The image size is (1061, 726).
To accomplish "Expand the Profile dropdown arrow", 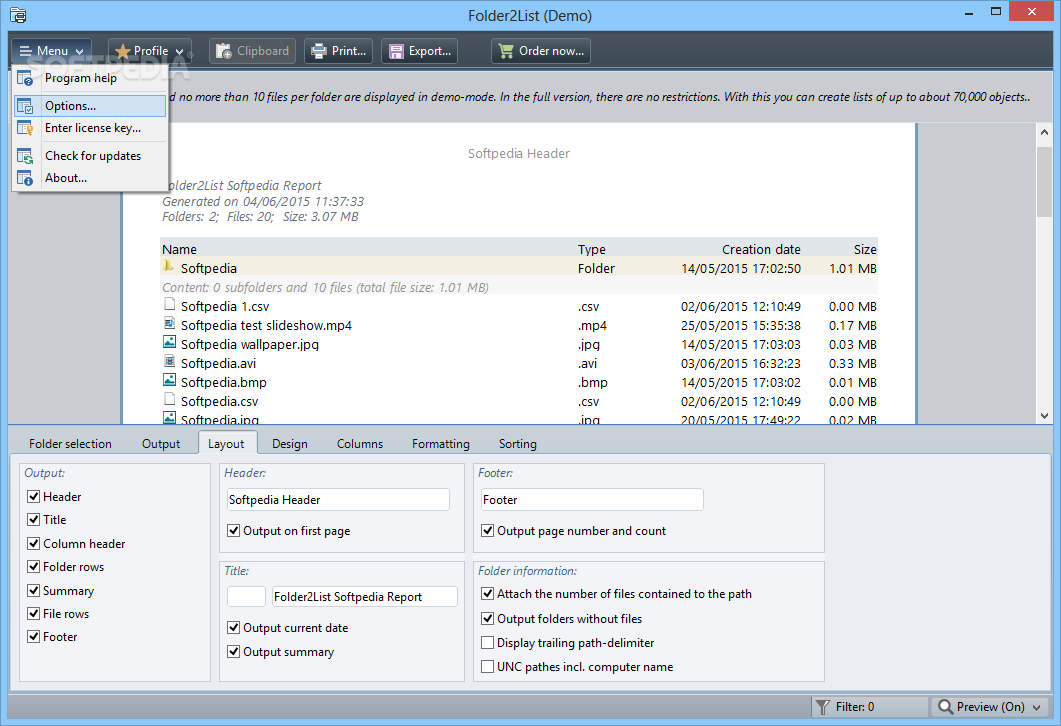I will click(x=179, y=51).
